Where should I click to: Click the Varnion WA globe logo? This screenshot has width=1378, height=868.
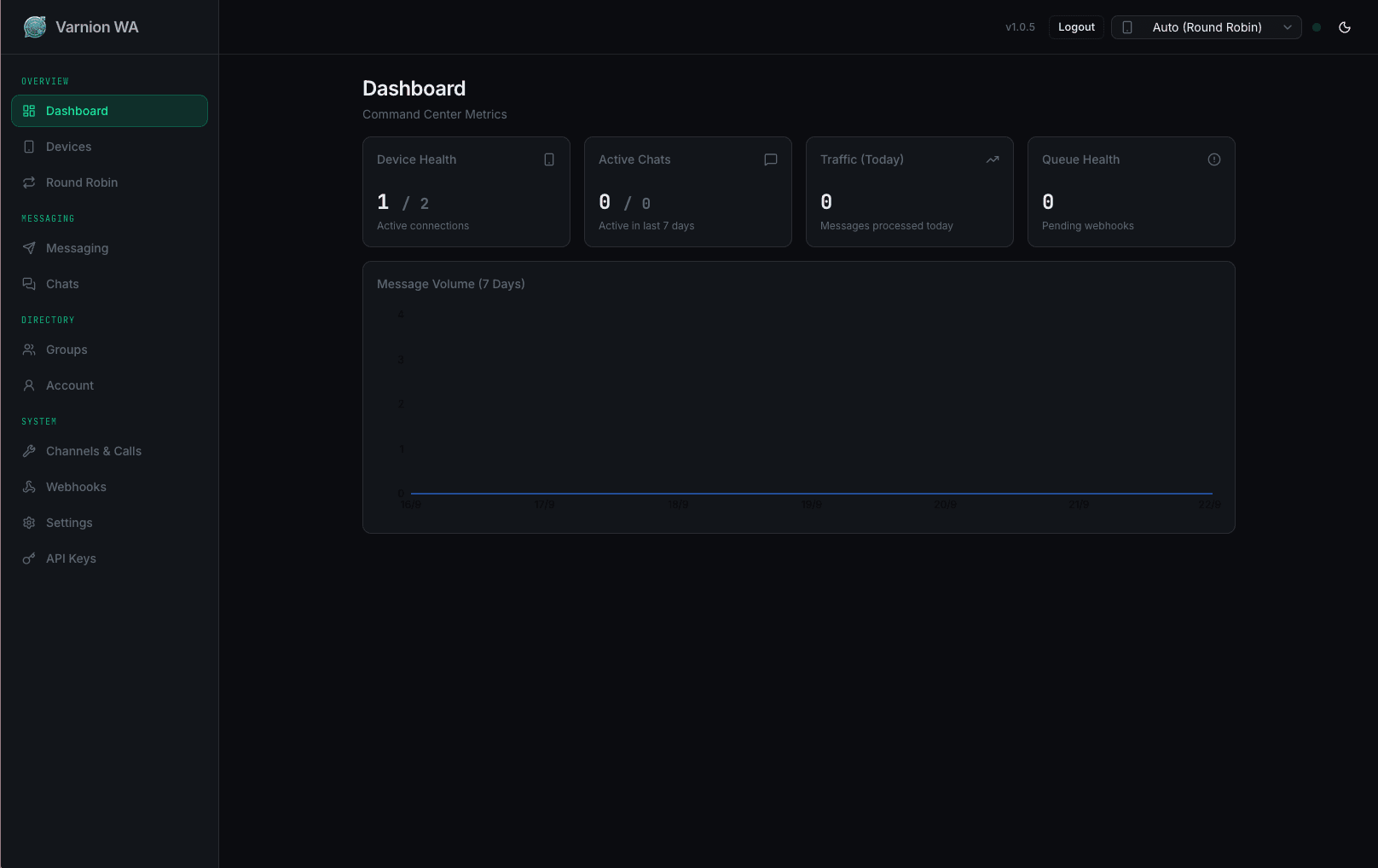click(x=35, y=27)
